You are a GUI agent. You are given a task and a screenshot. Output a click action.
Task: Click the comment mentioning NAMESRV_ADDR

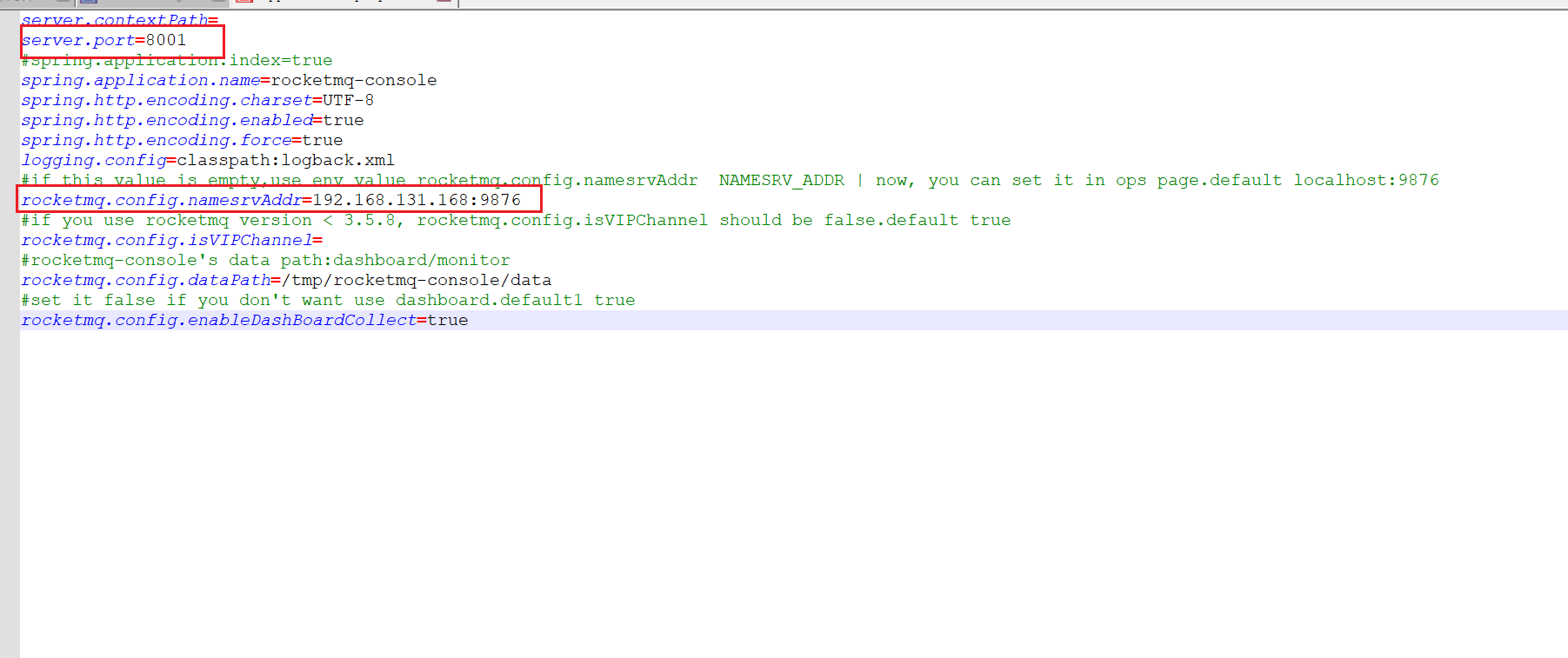click(731, 180)
